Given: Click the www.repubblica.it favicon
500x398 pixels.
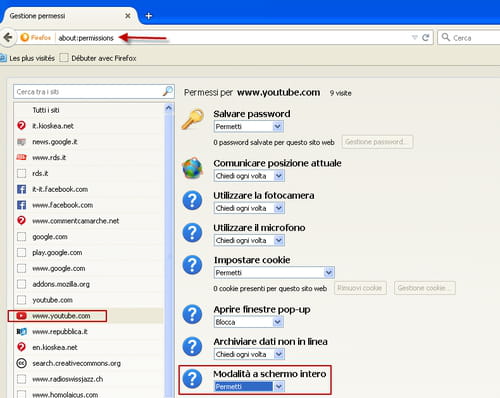Looking at the screenshot, I should pyautogui.click(x=21, y=332).
